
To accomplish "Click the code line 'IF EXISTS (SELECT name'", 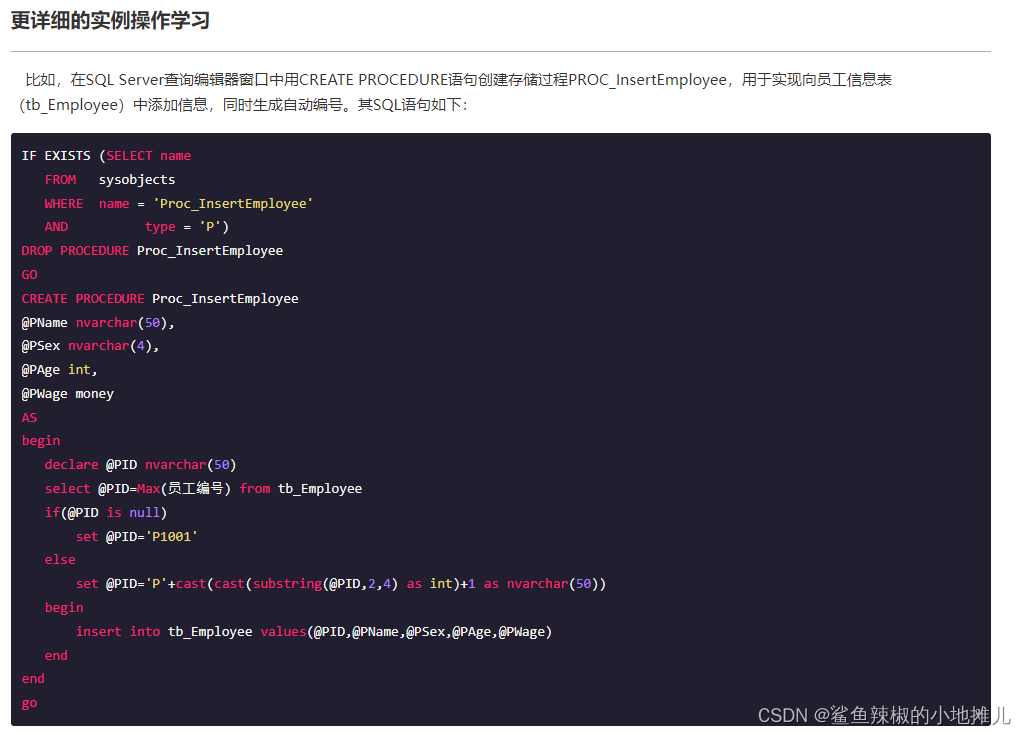I will (x=106, y=156).
